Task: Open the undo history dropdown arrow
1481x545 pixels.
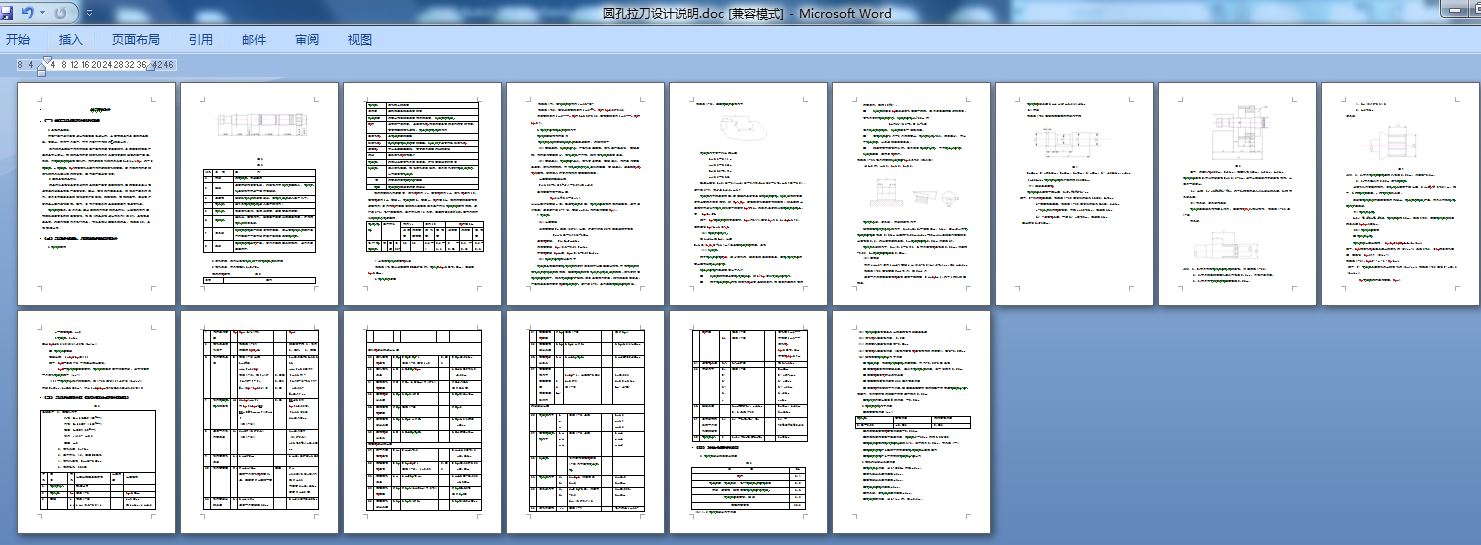Action: (41, 14)
